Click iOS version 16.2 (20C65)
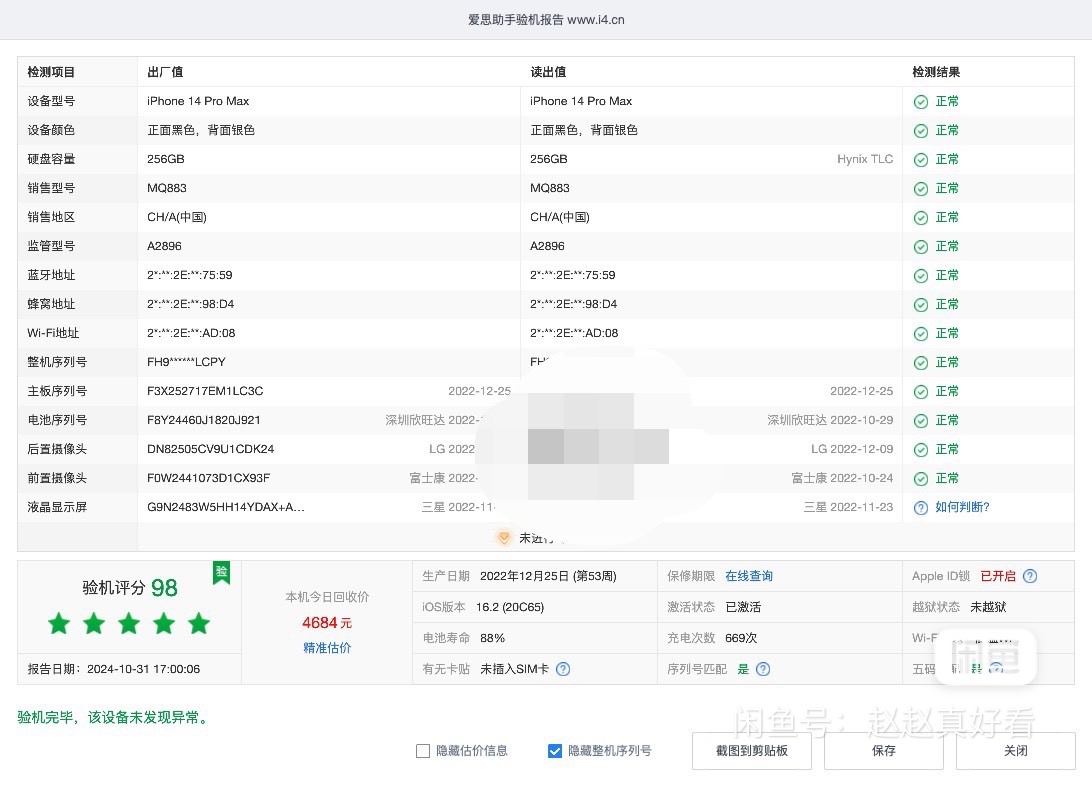This screenshot has width=1092, height=786. tap(510, 607)
